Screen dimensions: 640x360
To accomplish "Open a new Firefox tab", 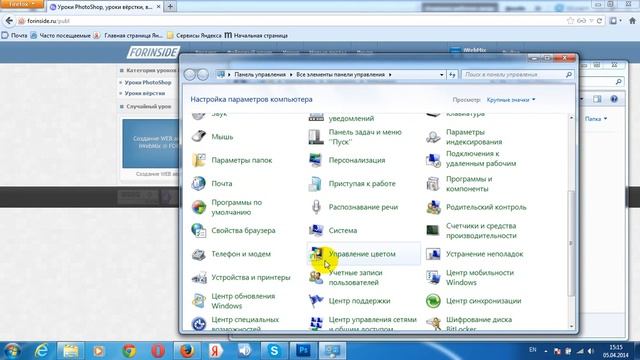I will [x=170, y=7].
